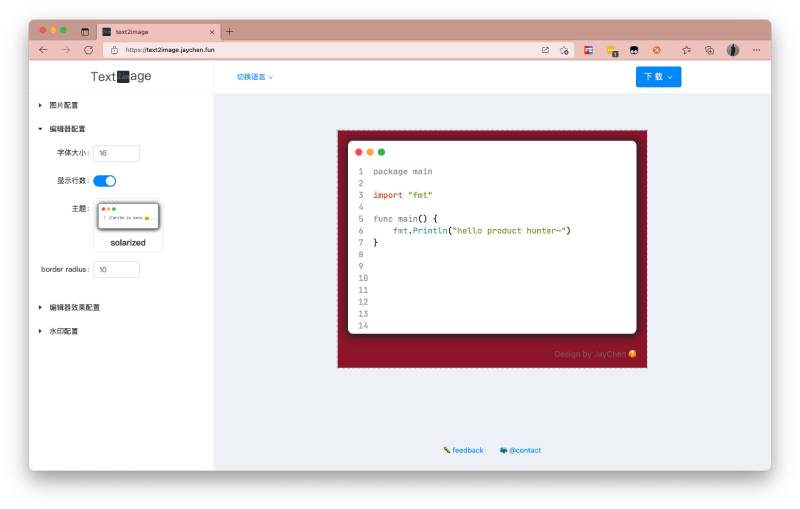Screen dimensions: 800x509
Task: Click the browser forward arrow
Action: click(66, 50)
